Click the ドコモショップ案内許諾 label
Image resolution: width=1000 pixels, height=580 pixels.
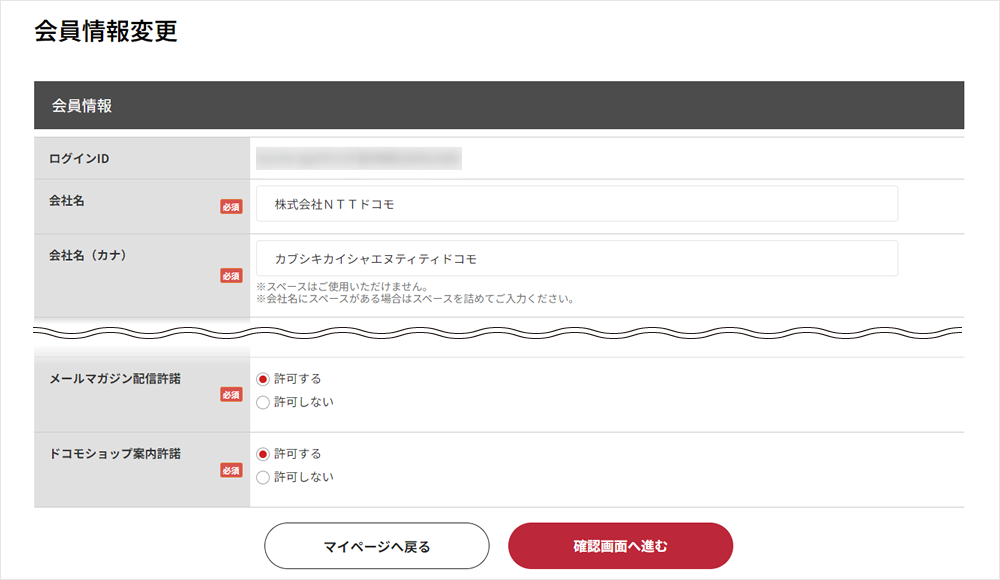115,454
